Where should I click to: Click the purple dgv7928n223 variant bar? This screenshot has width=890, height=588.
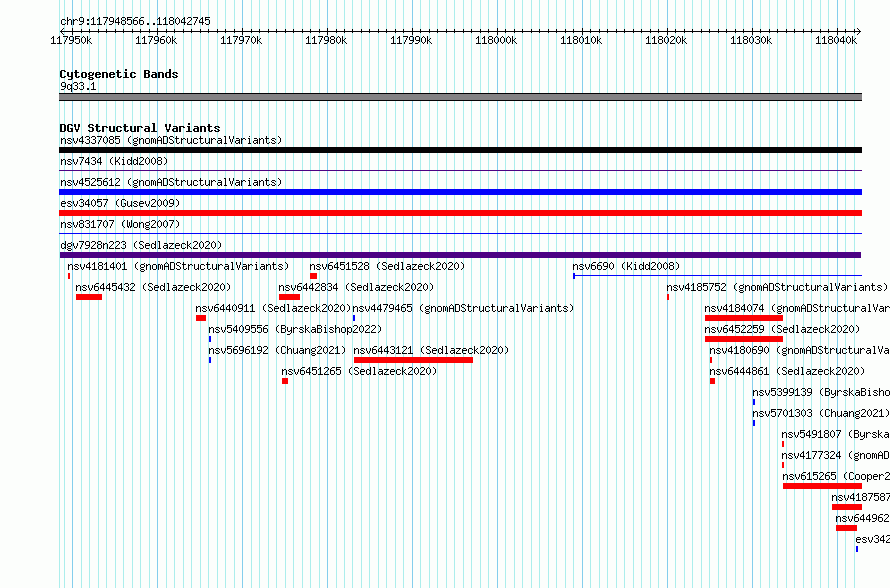tap(460, 255)
